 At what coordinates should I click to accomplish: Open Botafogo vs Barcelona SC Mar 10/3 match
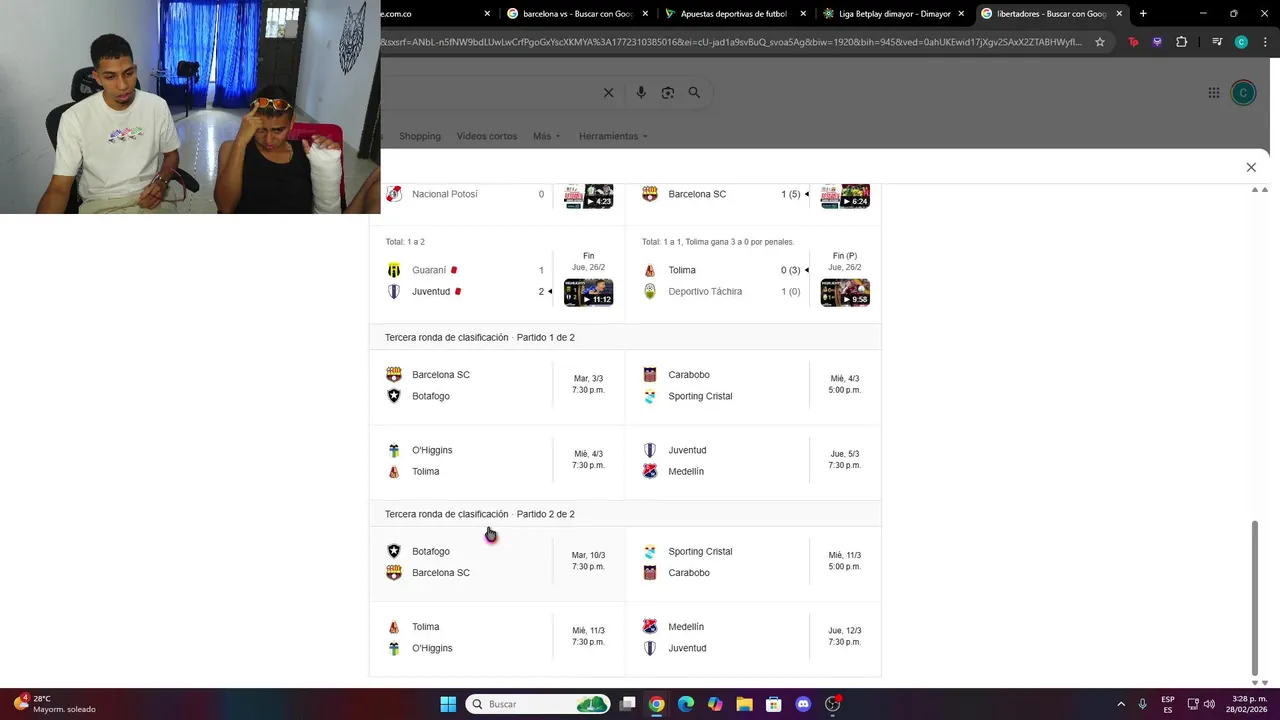[497, 562]
